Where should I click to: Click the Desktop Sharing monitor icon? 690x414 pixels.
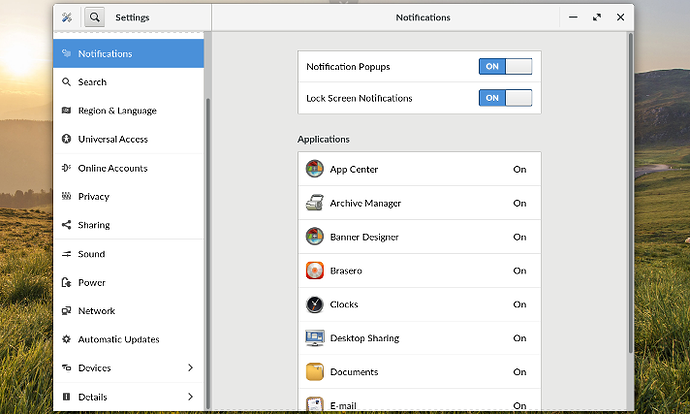[314, 338]
